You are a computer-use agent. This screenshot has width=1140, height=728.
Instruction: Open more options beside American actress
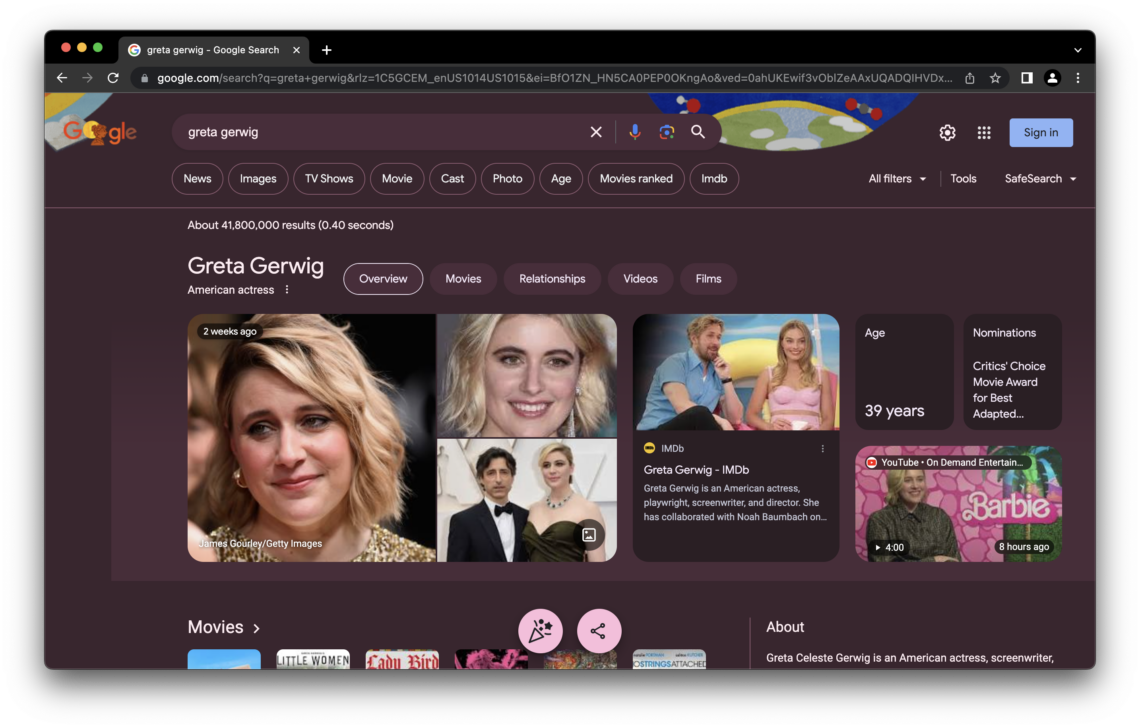[287, 289]
